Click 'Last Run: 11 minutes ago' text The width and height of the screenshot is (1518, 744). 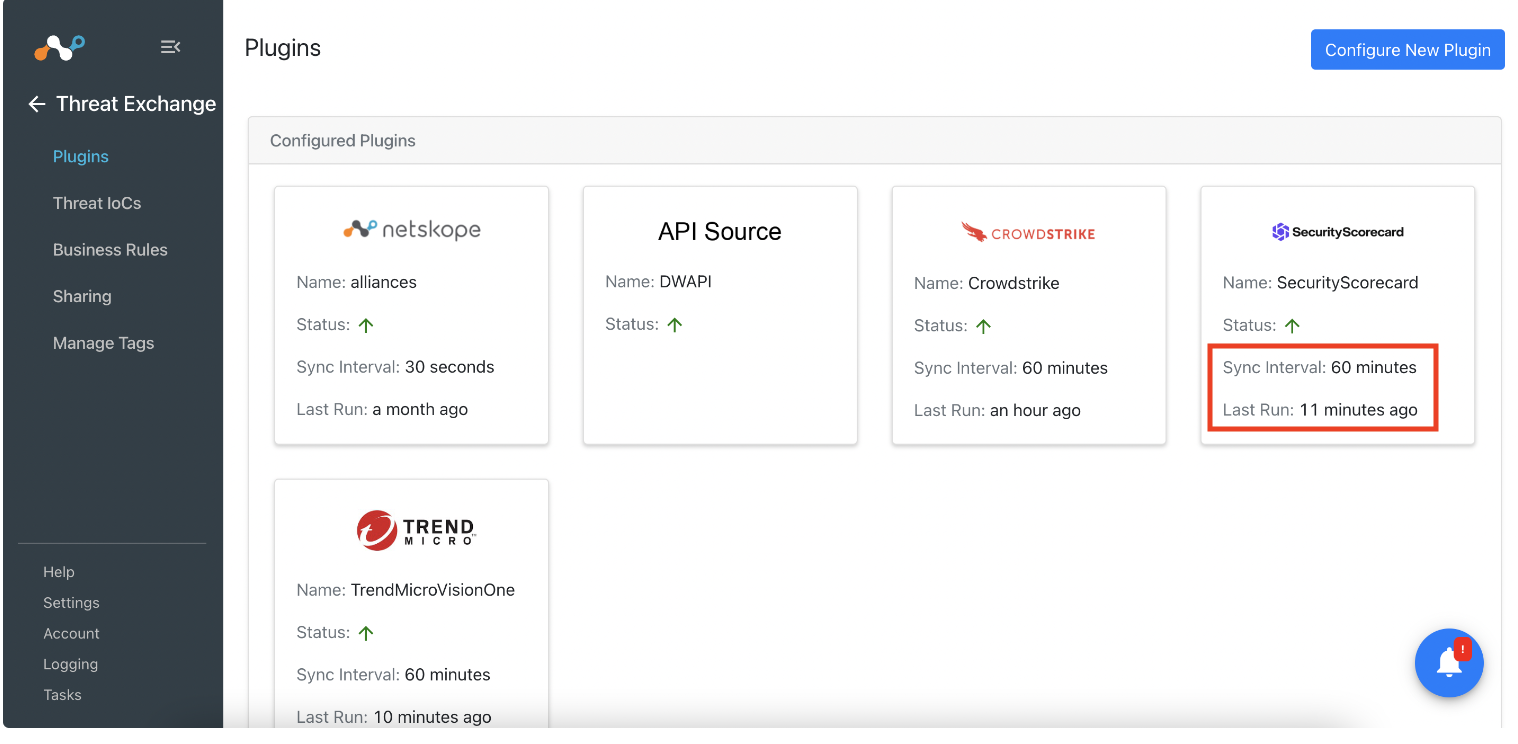point(1320,410)
